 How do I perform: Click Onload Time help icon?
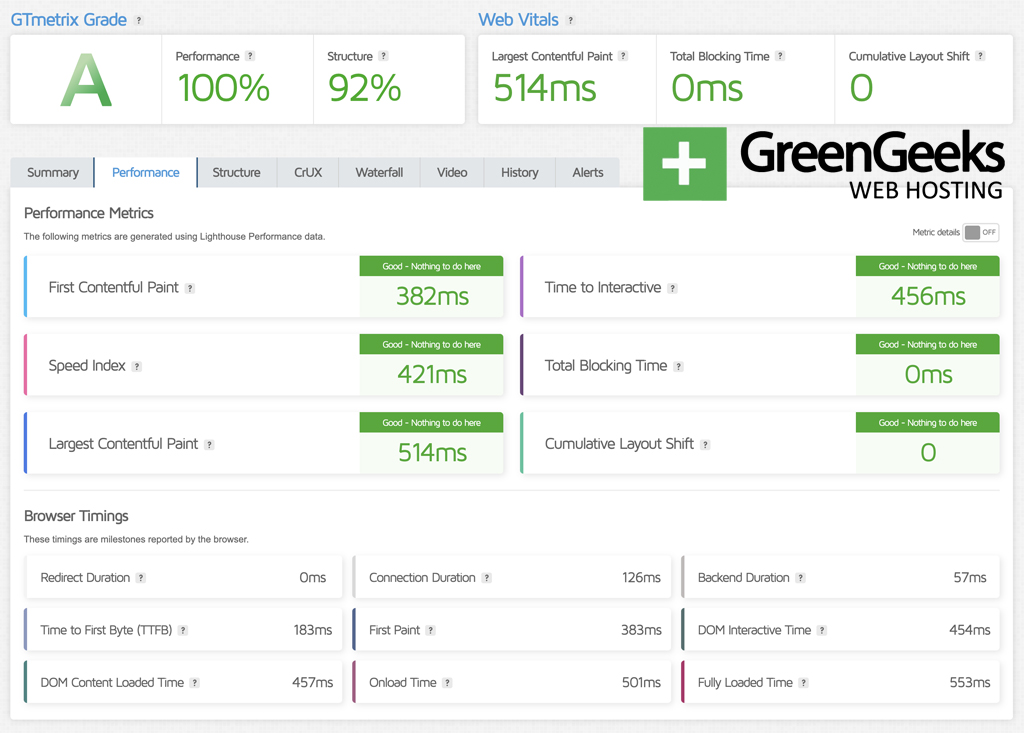pos(447,683)
